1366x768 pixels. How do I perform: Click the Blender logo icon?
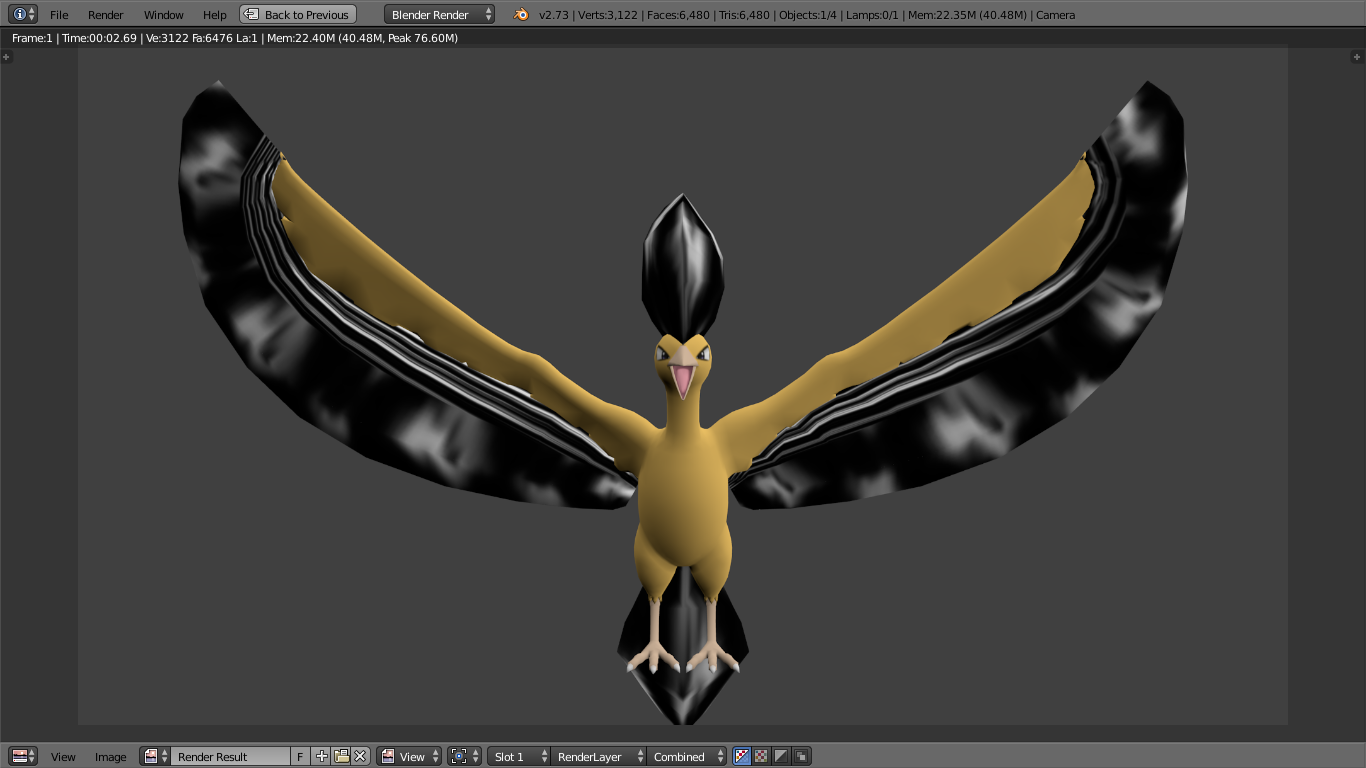pos(521,14)
